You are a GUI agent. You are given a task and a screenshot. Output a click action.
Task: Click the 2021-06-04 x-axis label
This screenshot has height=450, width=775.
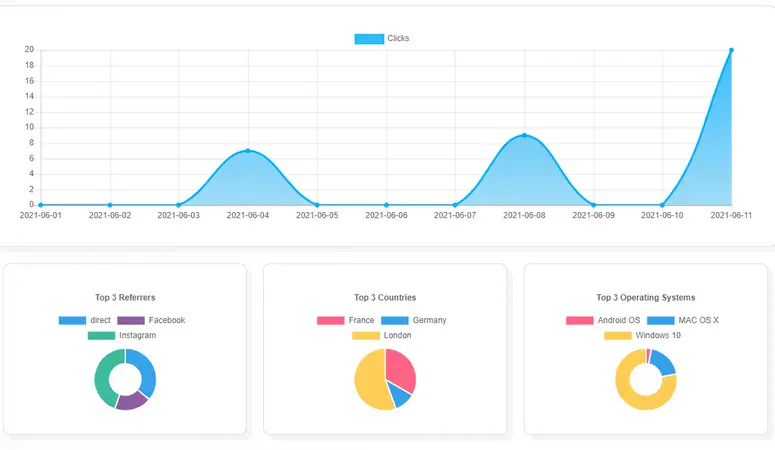pos(248,216)
